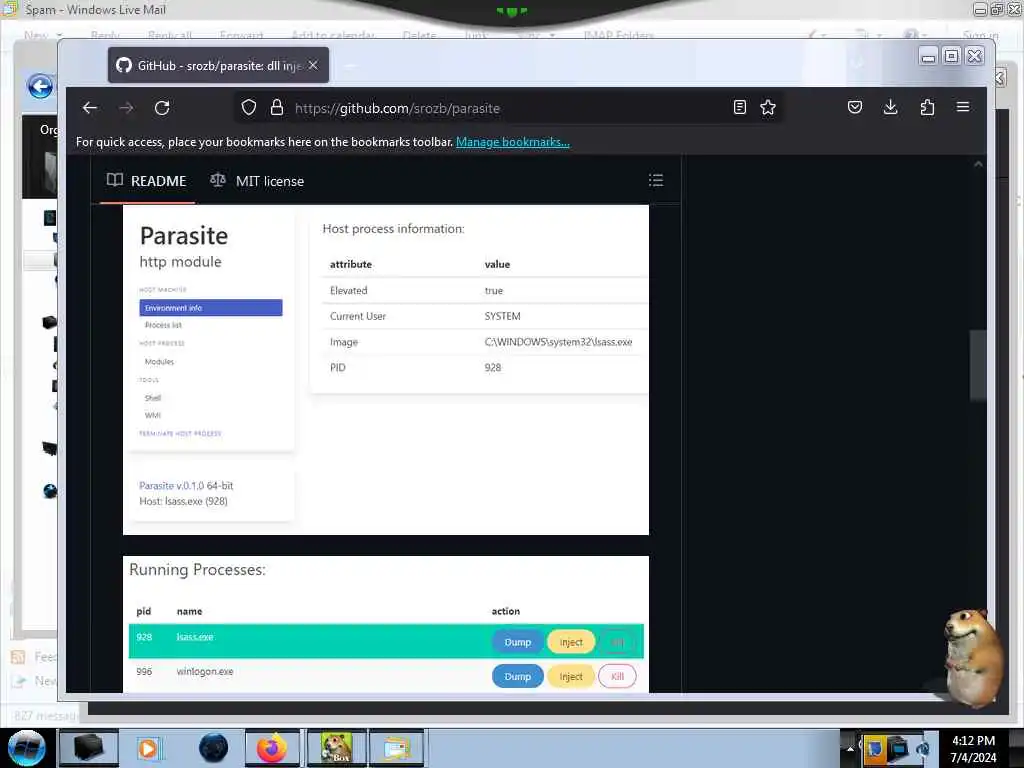The image size is (1024, 768).
Task: Click the Inject button for winlogon.exe
Action: pos(571,677)
